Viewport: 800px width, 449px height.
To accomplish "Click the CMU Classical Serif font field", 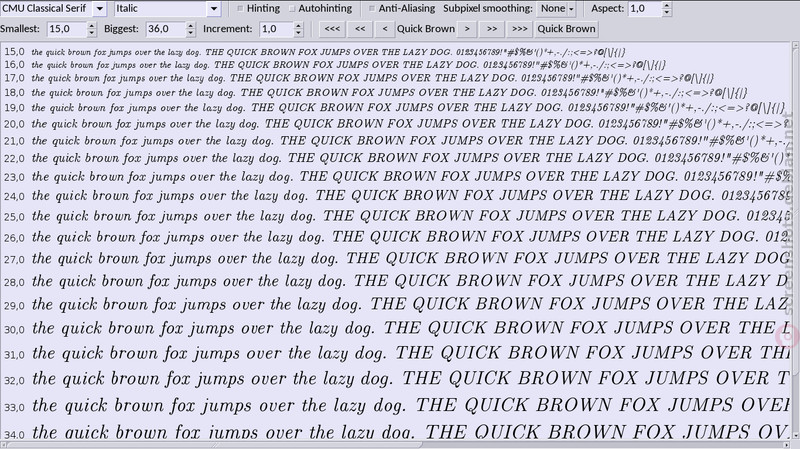I will click(46, 9).
